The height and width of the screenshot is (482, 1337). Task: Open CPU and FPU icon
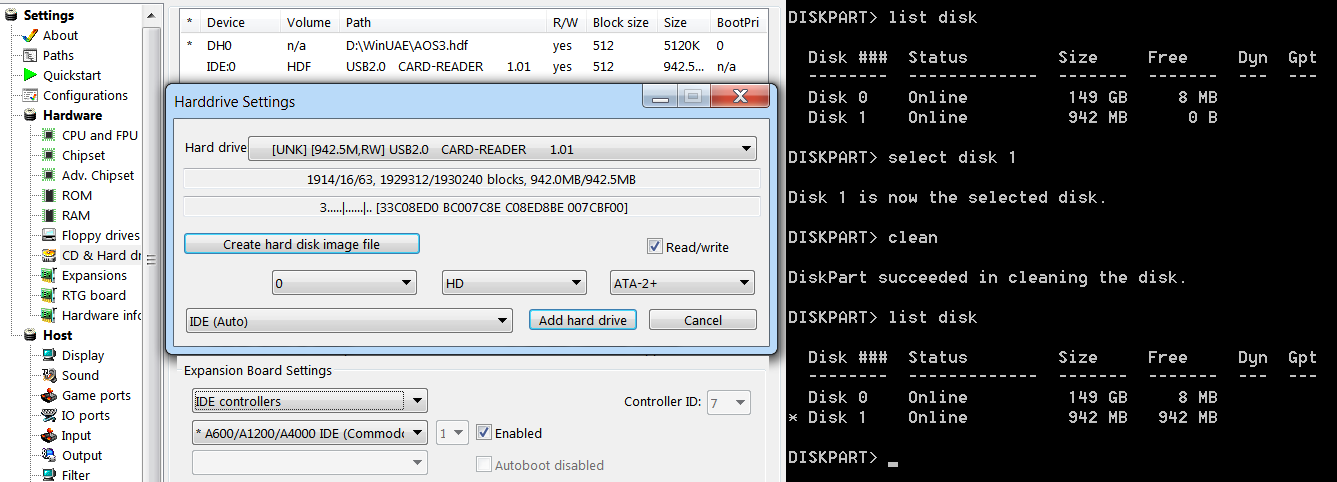click(x=48, y=135)
